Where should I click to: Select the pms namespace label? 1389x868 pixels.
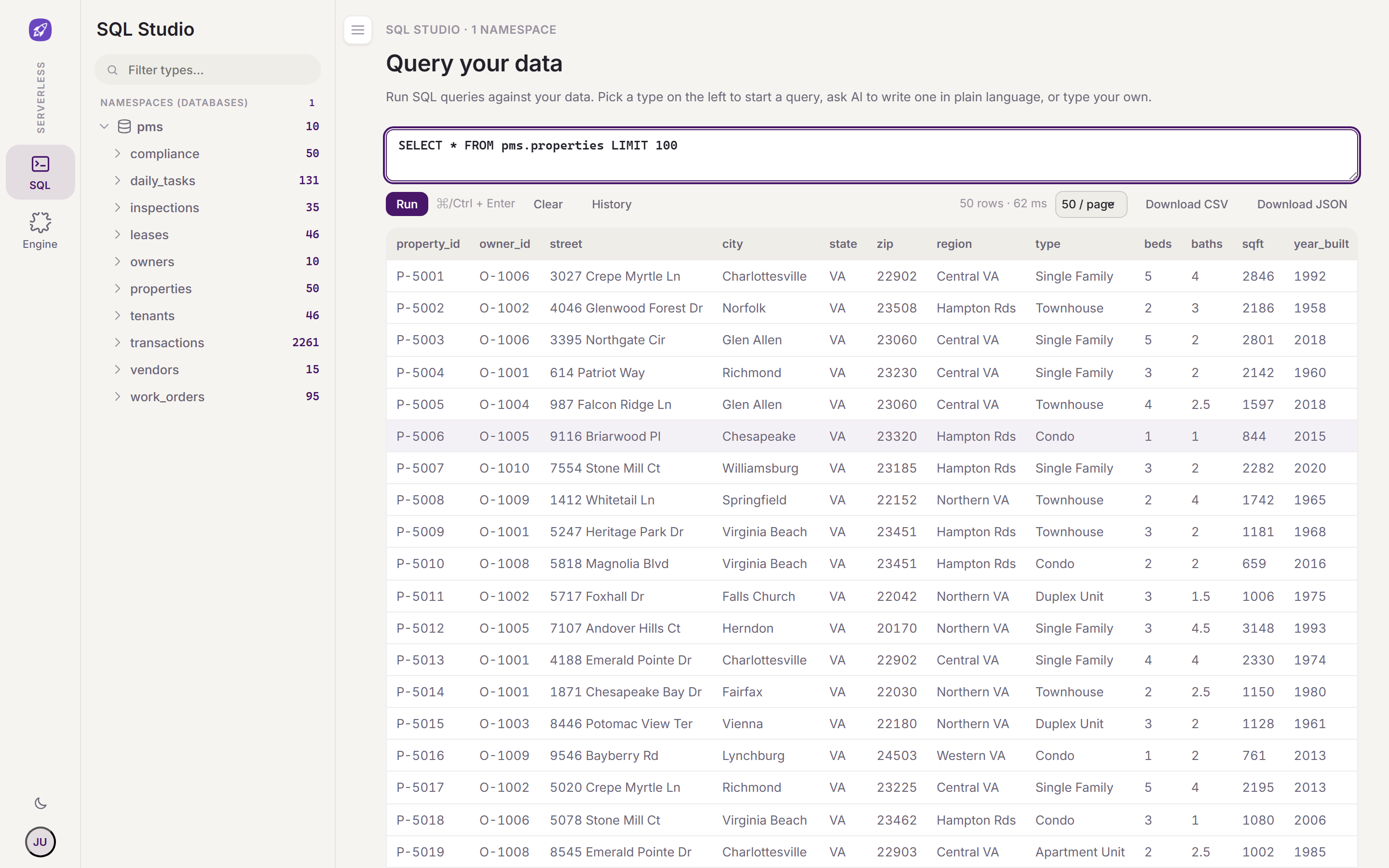point(150,126)
